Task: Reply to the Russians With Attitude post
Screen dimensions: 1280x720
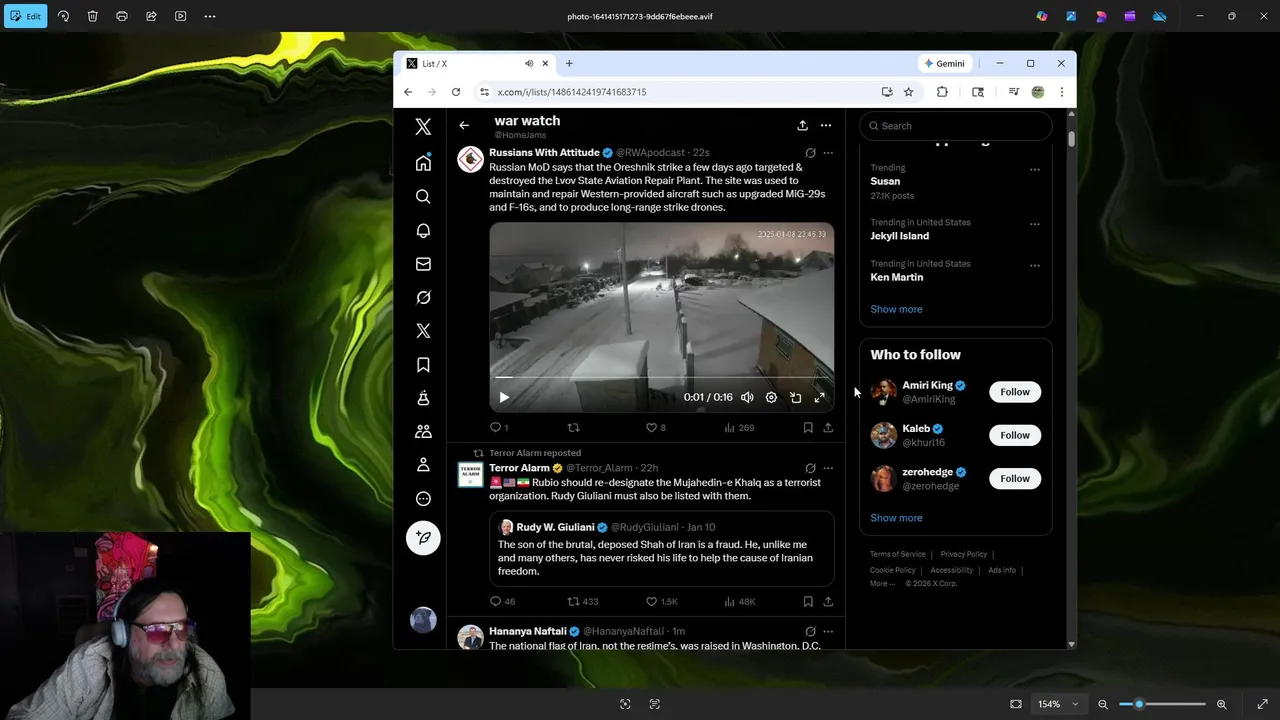Action: [x=498, y=427]
